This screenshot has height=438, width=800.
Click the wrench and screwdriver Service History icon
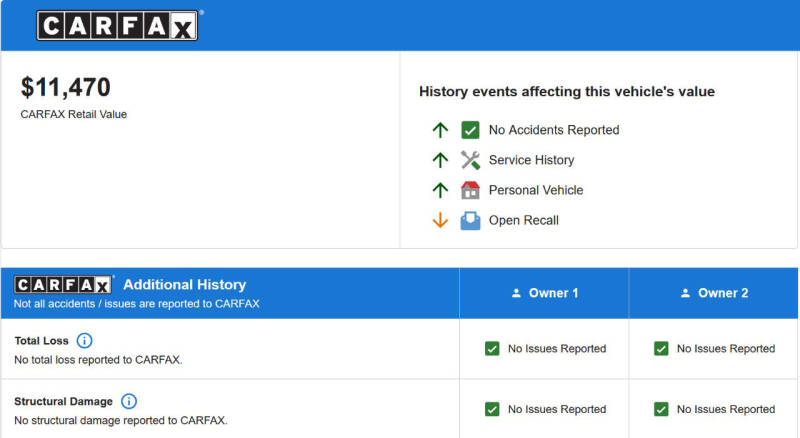pyautogui.click(x=470, y=160)
